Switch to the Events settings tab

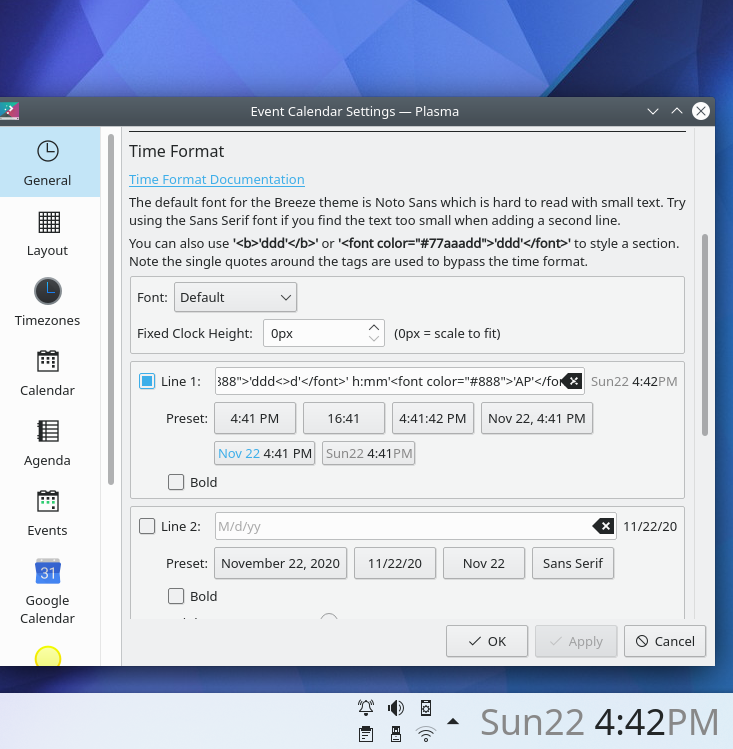point(47,513)
